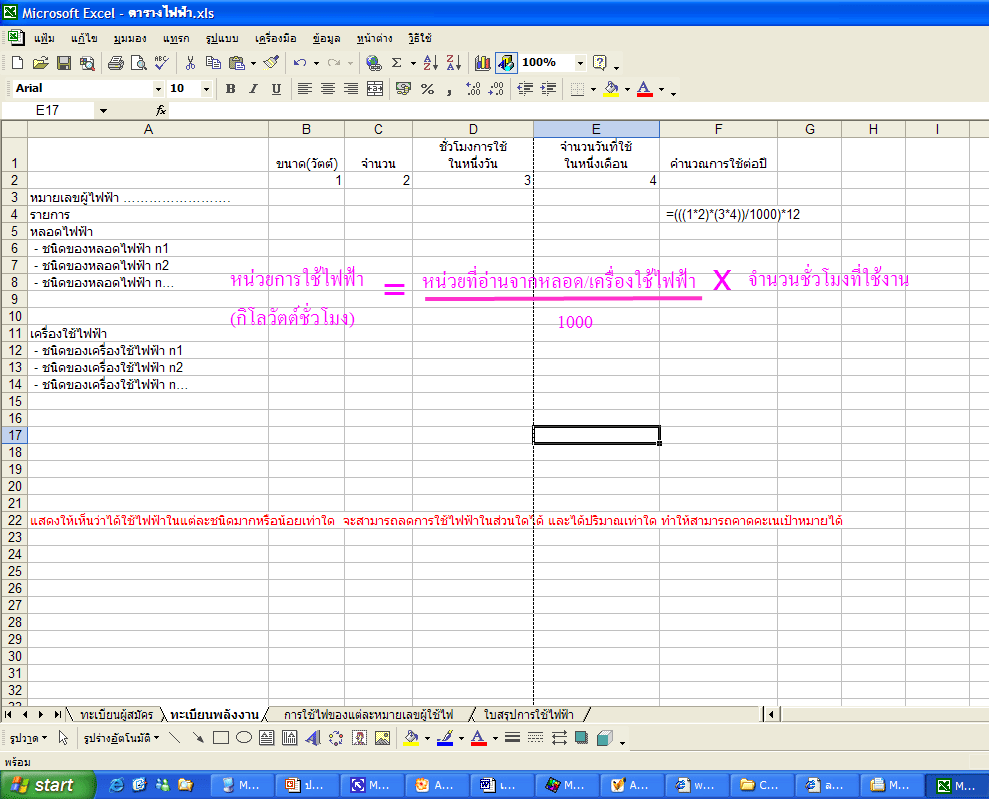This screenshot has width=989, height=799.
Task: Open the font size dropdown
Action: pos(206,89)
